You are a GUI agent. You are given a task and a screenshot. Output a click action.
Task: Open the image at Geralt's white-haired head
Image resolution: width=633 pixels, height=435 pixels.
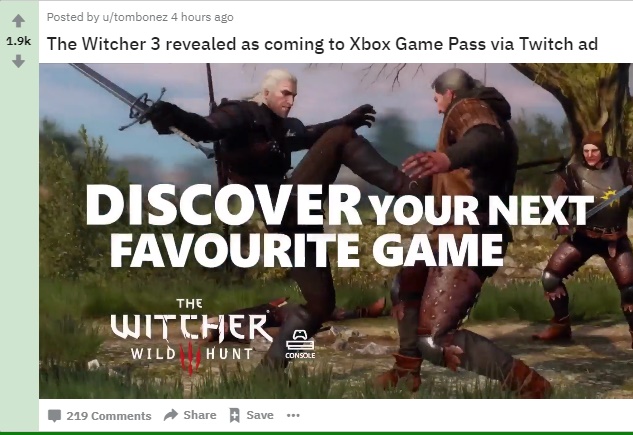[x=279, y=91]
